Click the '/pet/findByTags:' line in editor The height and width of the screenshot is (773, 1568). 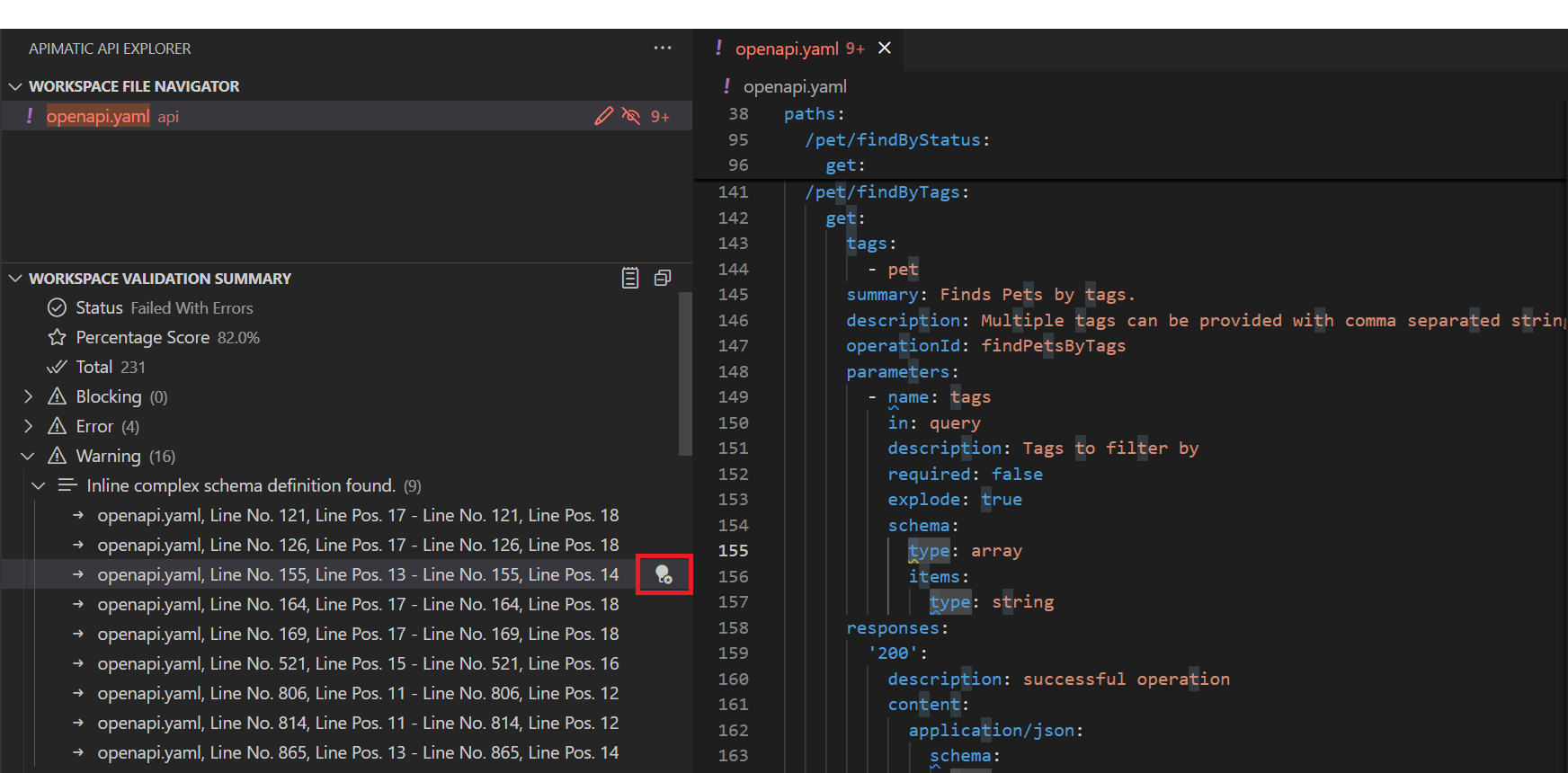pyautogui.click(x=886, y=191)
